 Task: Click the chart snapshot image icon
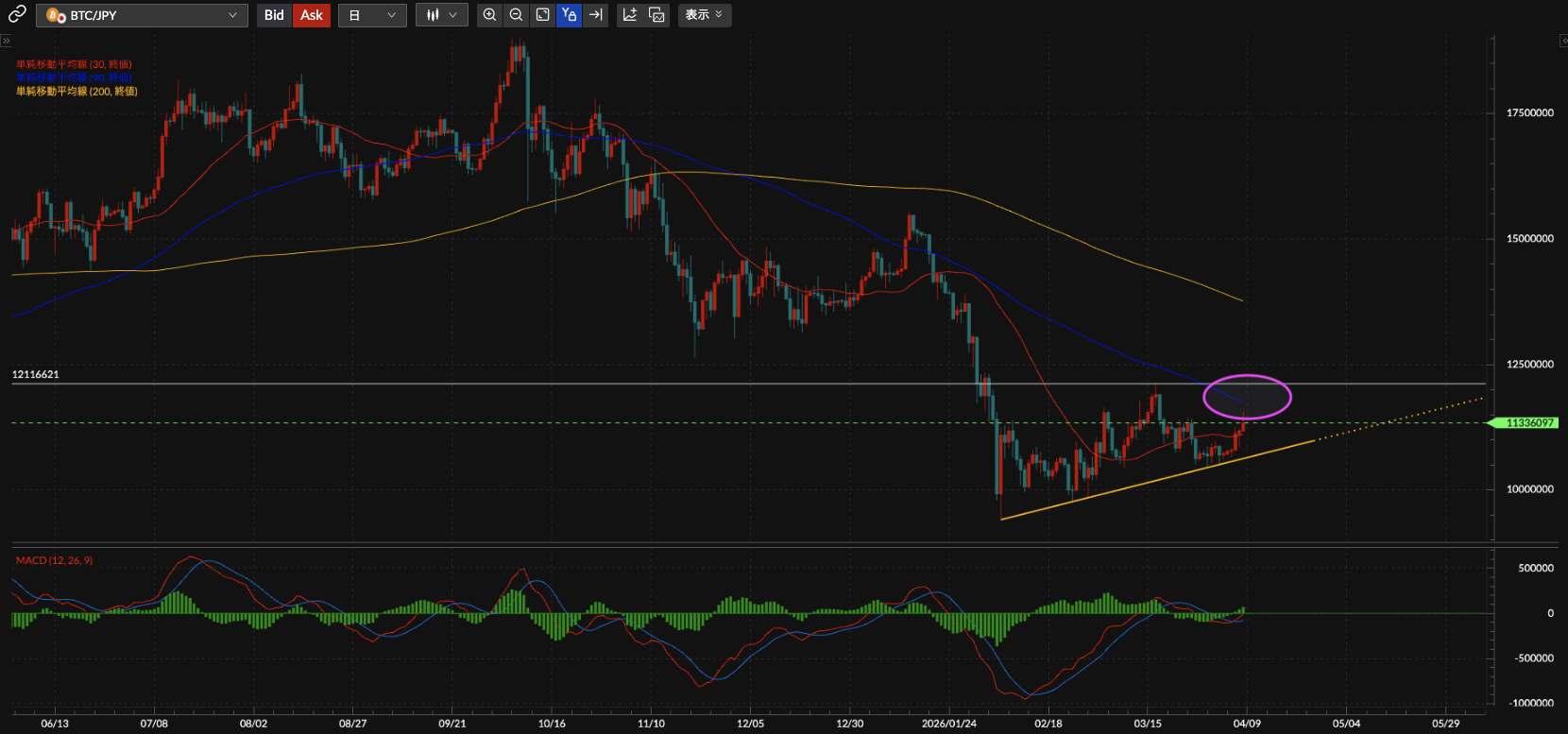tap(656, 15)
